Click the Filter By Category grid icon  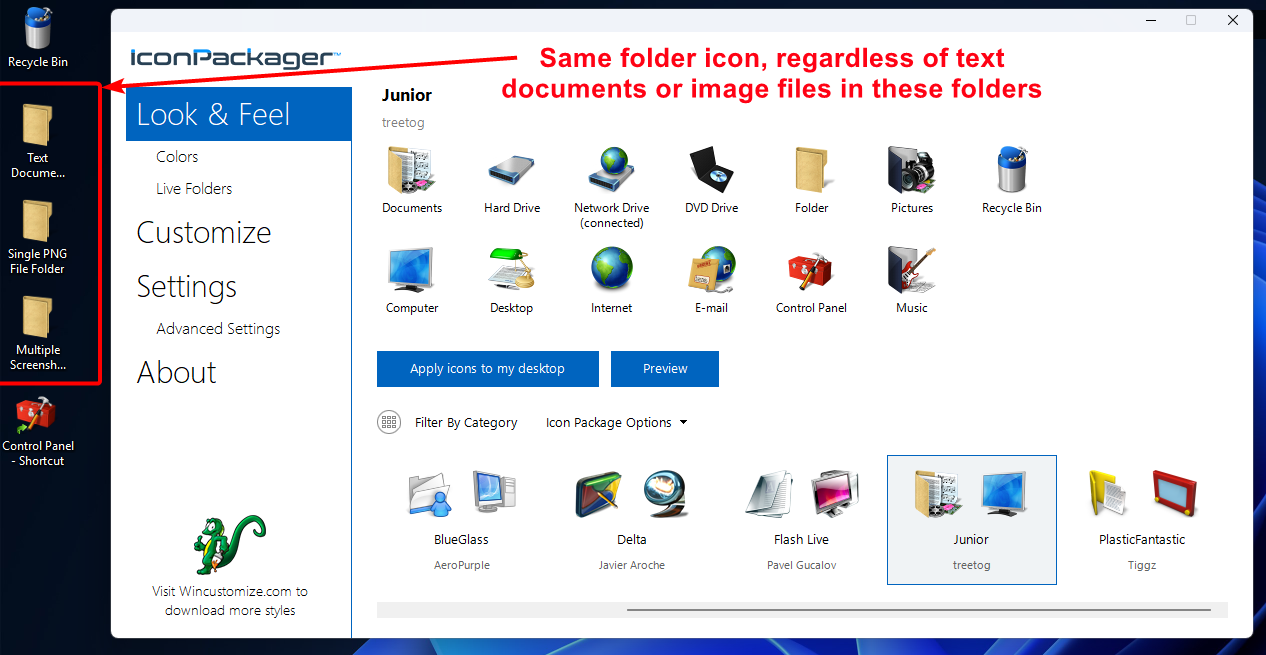tap(389, 422)
